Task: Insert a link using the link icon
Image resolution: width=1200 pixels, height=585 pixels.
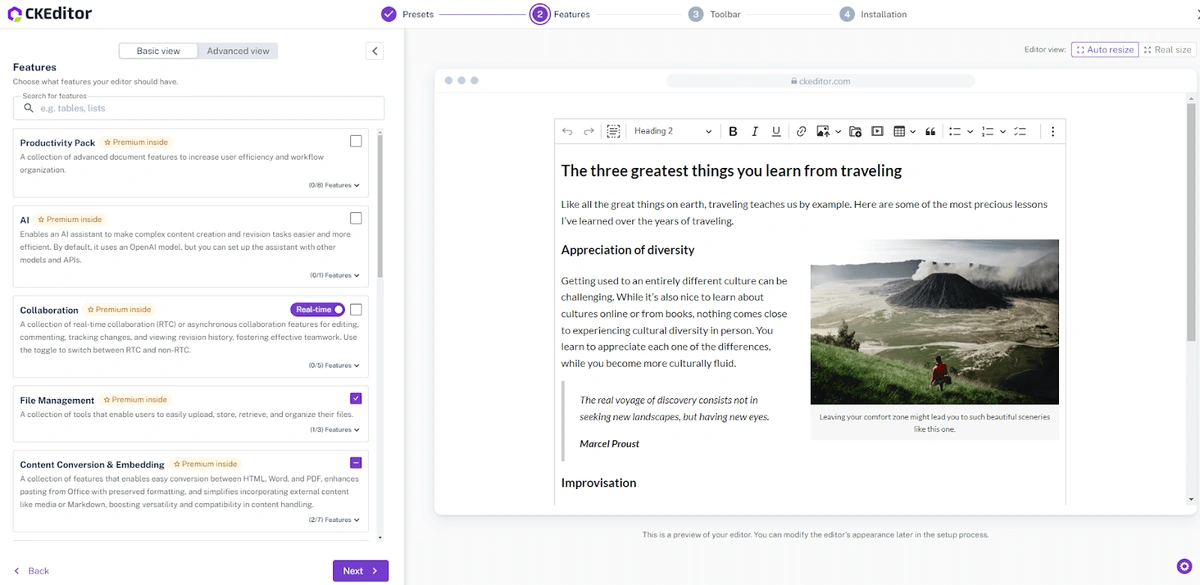Action: (801, 131)
